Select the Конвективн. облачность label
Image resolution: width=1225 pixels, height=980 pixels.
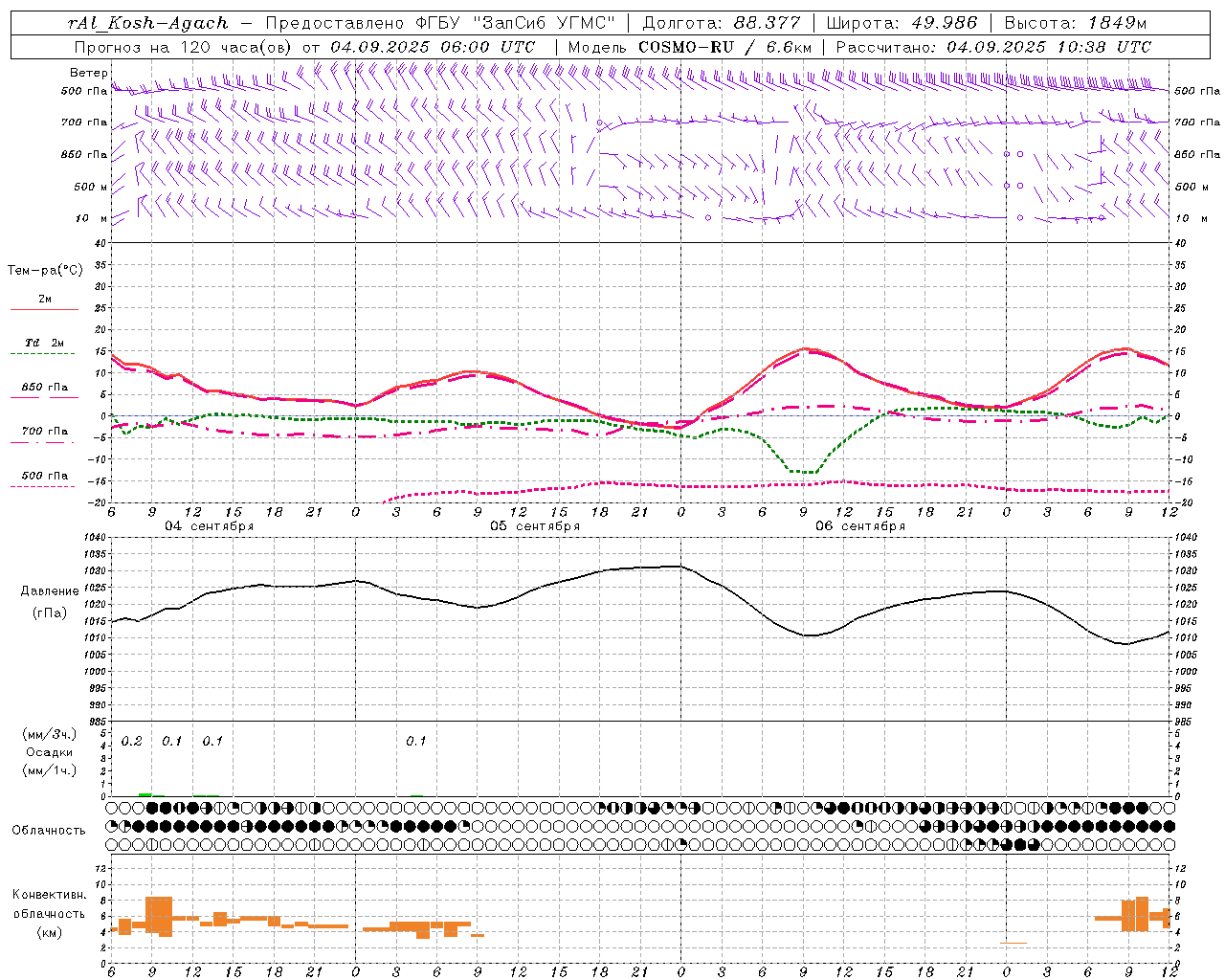(49, 904)
